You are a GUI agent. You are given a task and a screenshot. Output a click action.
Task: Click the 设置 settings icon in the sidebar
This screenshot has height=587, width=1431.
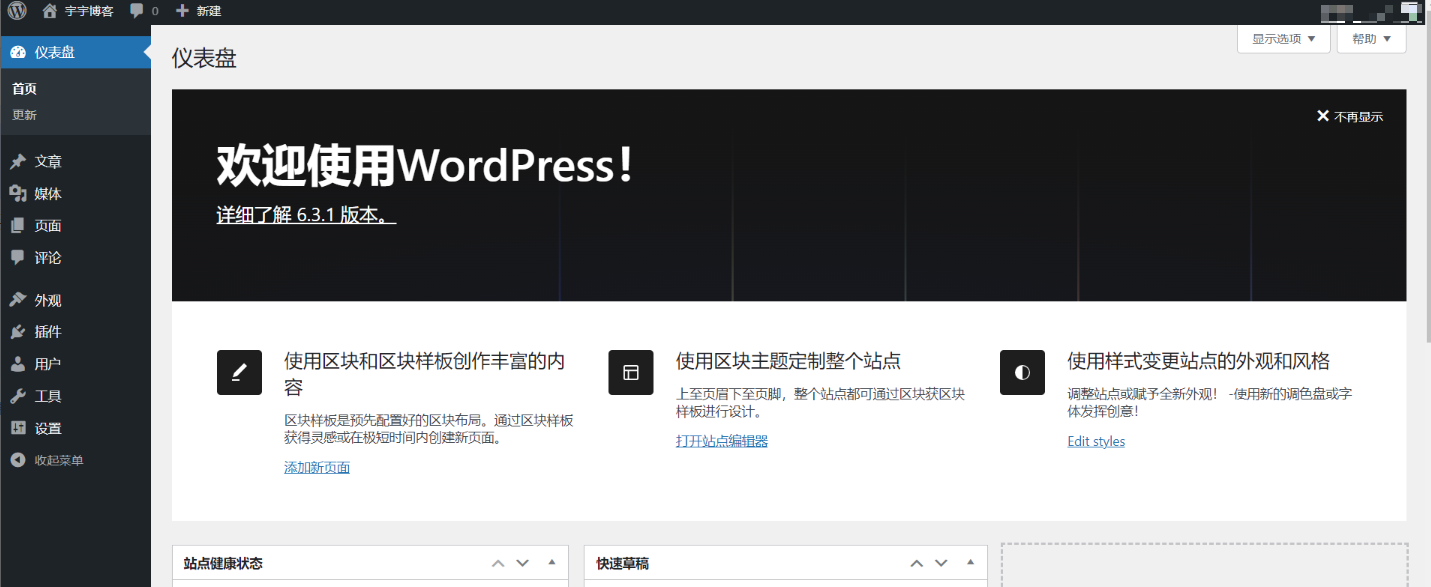pos(18,428)
